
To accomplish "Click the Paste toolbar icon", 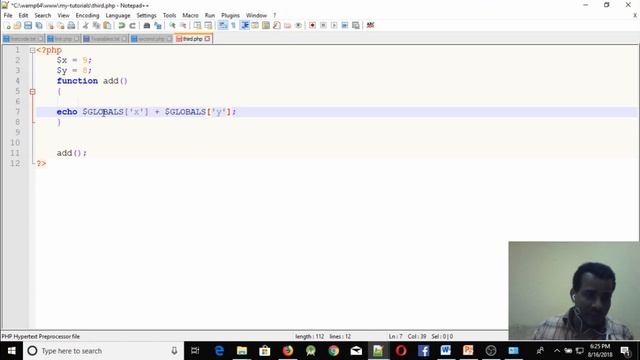I will pos(107,26).
